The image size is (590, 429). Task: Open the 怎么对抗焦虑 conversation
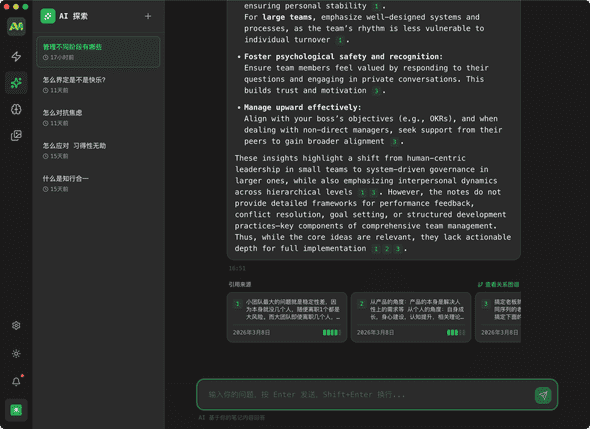tap(98, 117)
